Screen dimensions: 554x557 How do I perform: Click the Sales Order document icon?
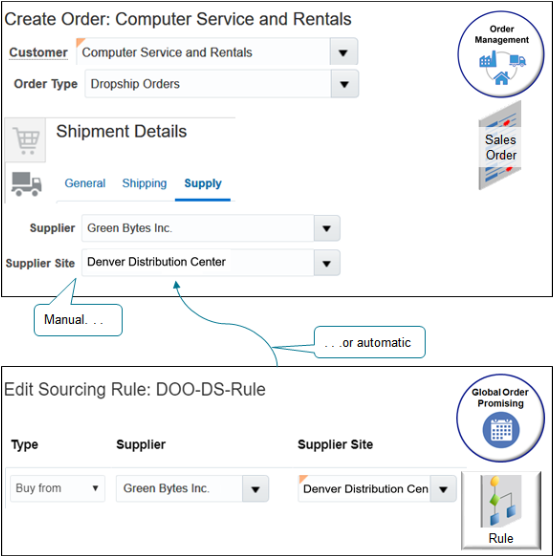click(x=500, y=146)
